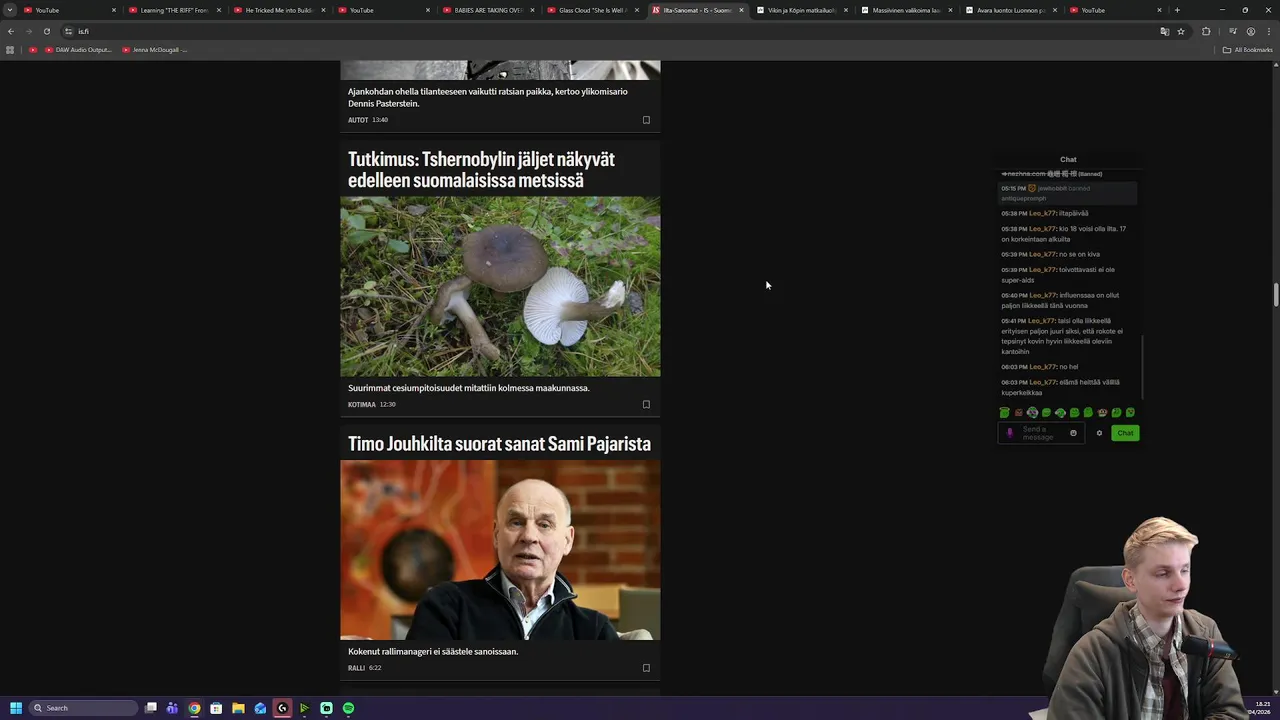The image size is (1280, 720).
Task: Open Microsoft Store on the taskbar
Action: pos(216,708)
